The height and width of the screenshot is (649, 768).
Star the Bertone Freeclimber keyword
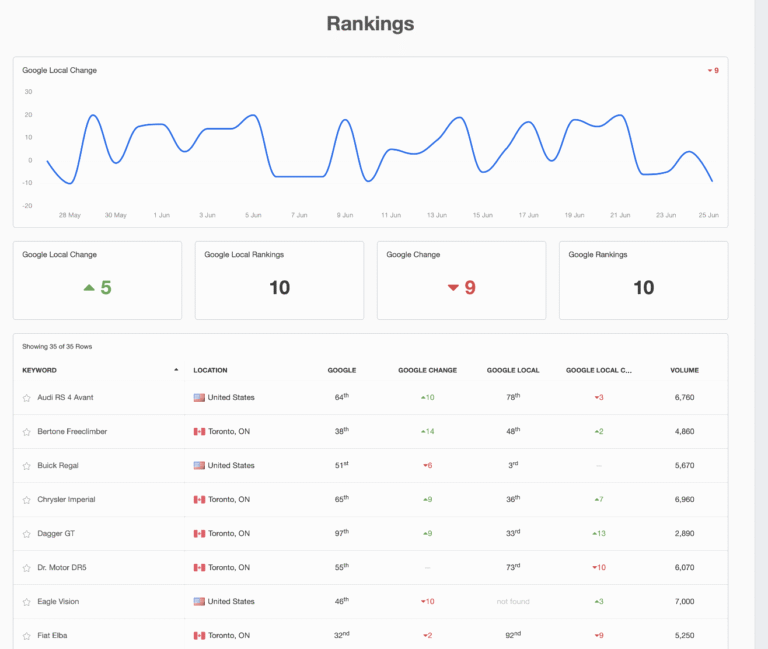(26, 432)
